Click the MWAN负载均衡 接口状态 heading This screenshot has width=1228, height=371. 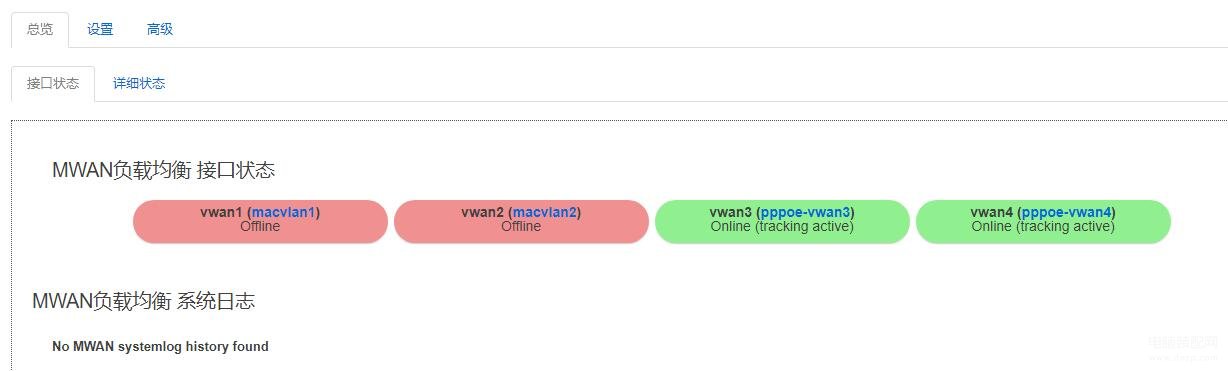[163, 170]
